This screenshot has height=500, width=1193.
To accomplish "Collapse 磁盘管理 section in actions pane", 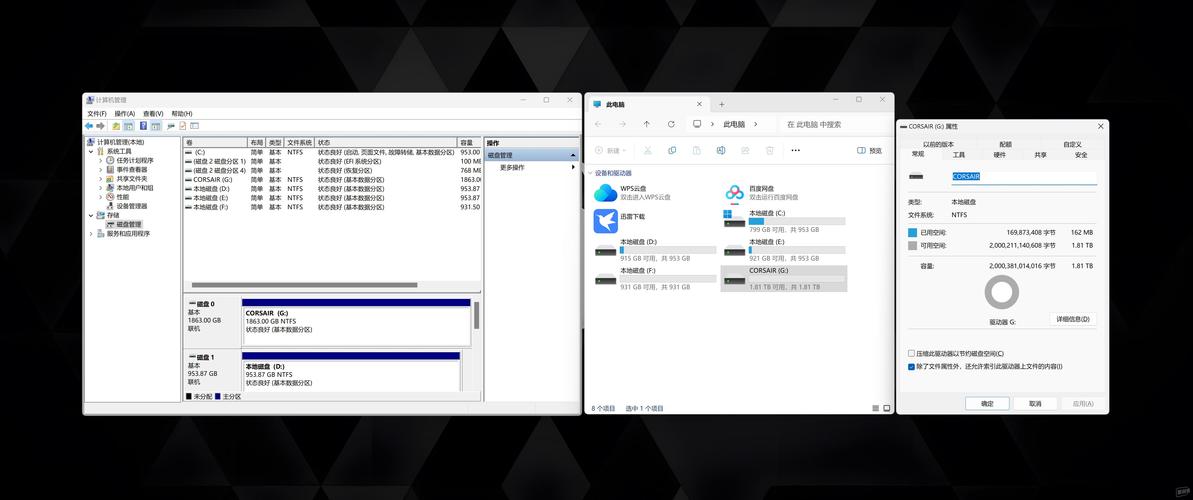I will tap(573, 155).
